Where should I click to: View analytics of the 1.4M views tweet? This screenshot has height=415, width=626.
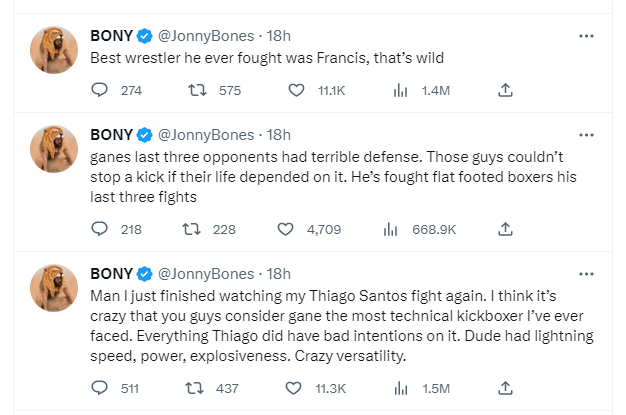pyautogui.click(x=400, y=90)
